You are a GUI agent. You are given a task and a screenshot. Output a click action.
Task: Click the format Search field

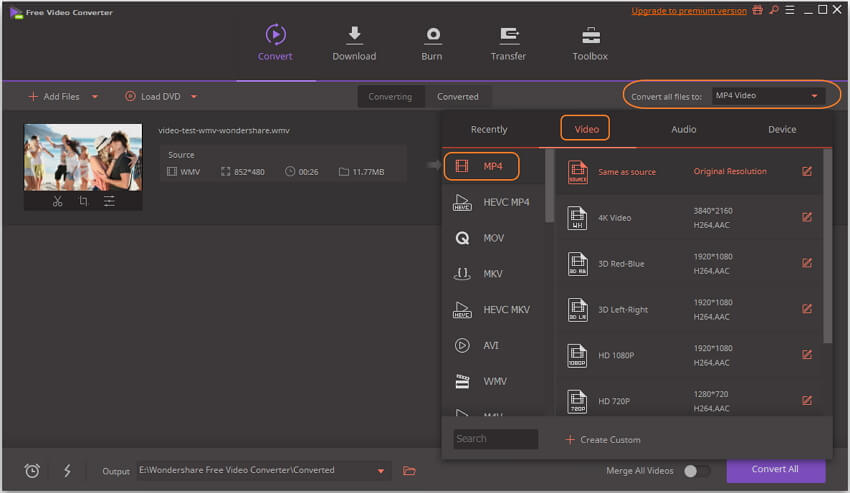[495, 439]
